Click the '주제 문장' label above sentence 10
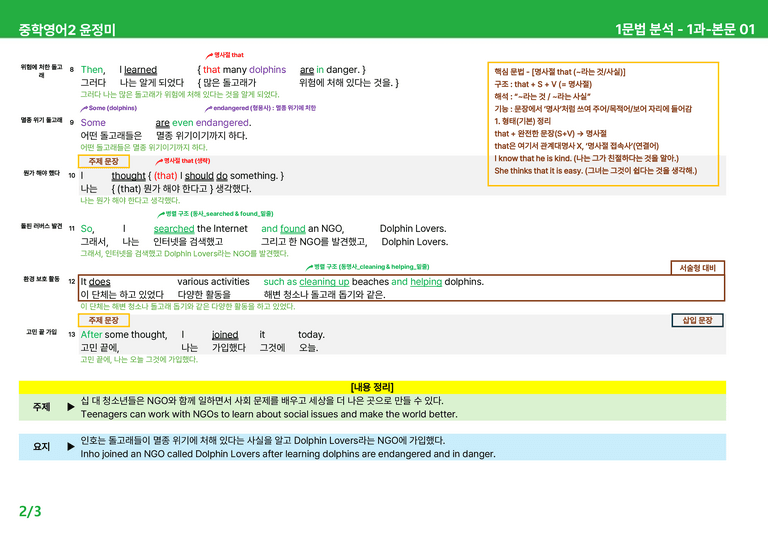 point(104,161)
